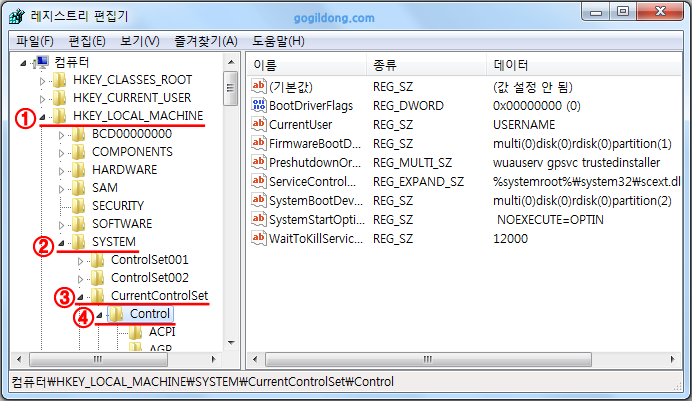The height and width of the screenshot is (401, 692).
Task: Expand the COMPONENTS key
Action: tap(61, 154)
